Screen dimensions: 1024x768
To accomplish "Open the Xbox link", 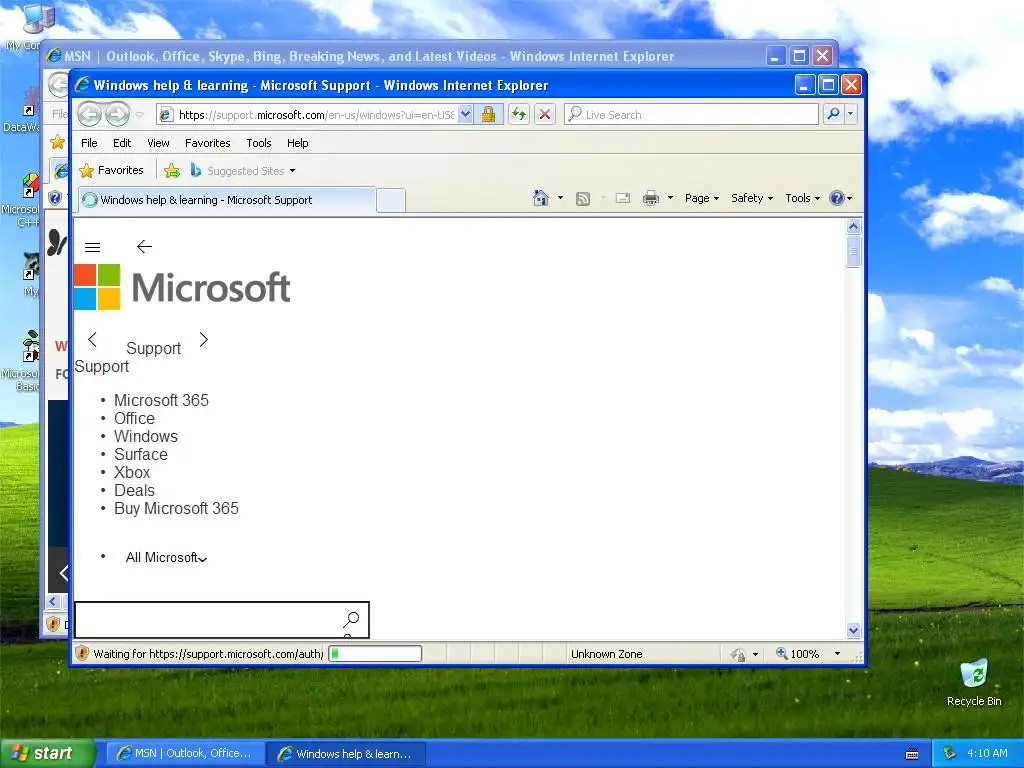I will [x=132, y=472].
